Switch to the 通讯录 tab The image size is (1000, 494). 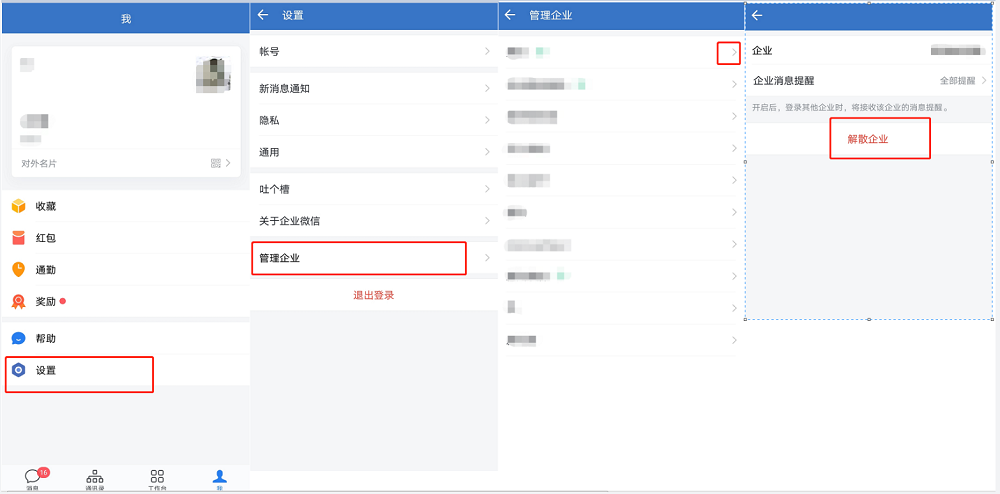click(x=95, y=477)
